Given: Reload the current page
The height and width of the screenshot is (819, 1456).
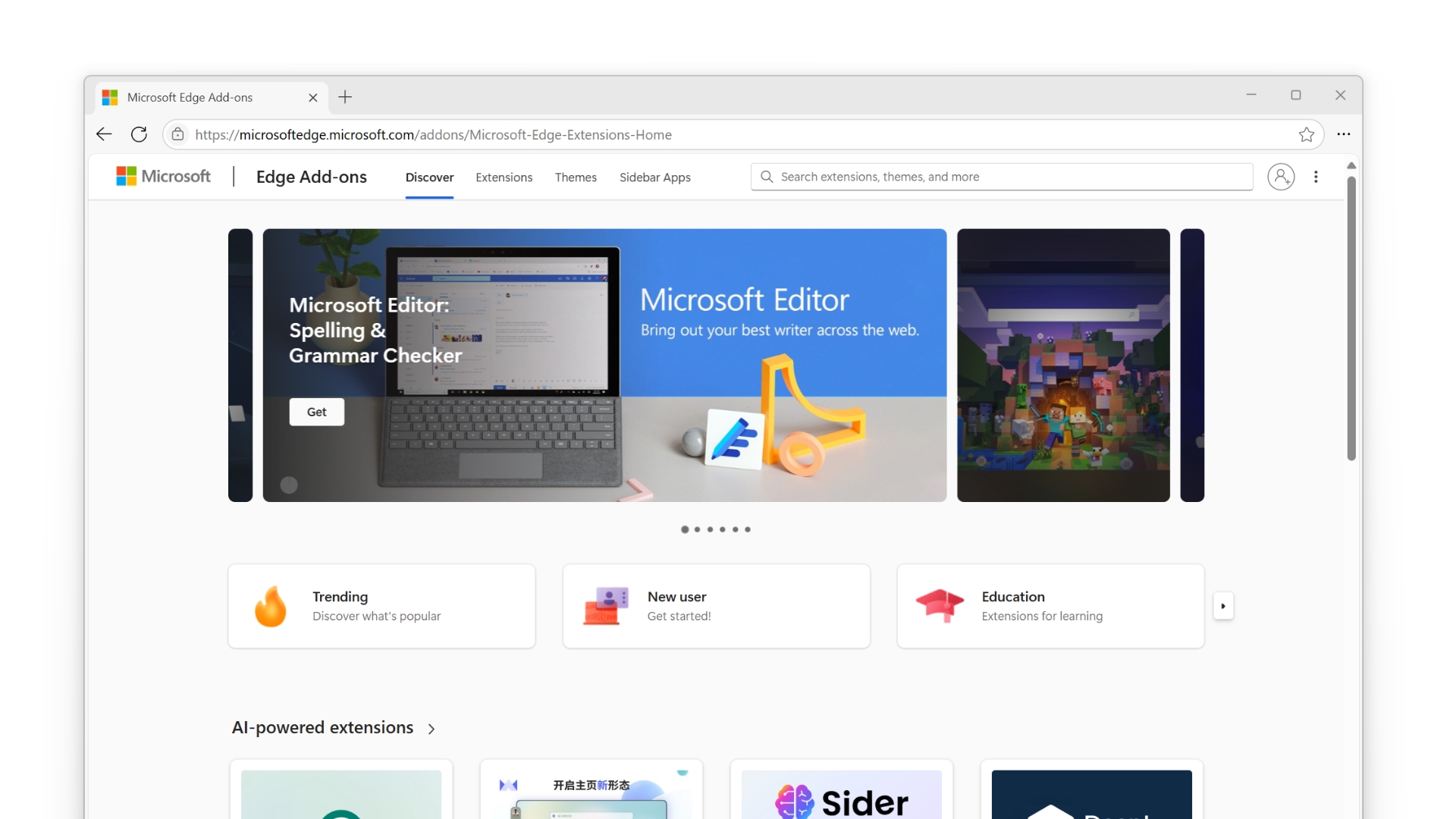Looking at the screenshot, I should 139,134.
